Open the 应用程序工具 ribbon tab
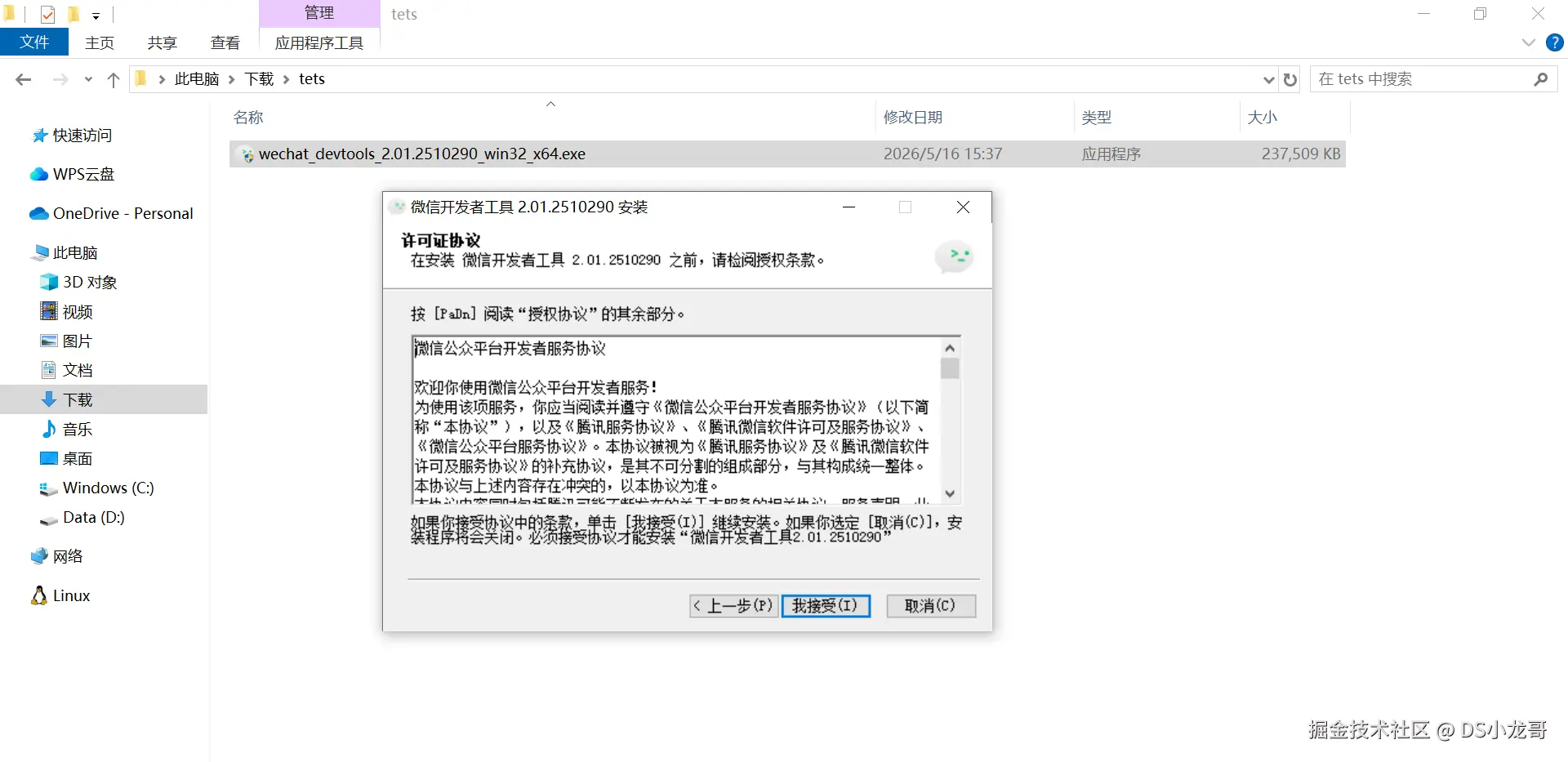The width and height of the screenshot is (1568, 762). (319, 42)
